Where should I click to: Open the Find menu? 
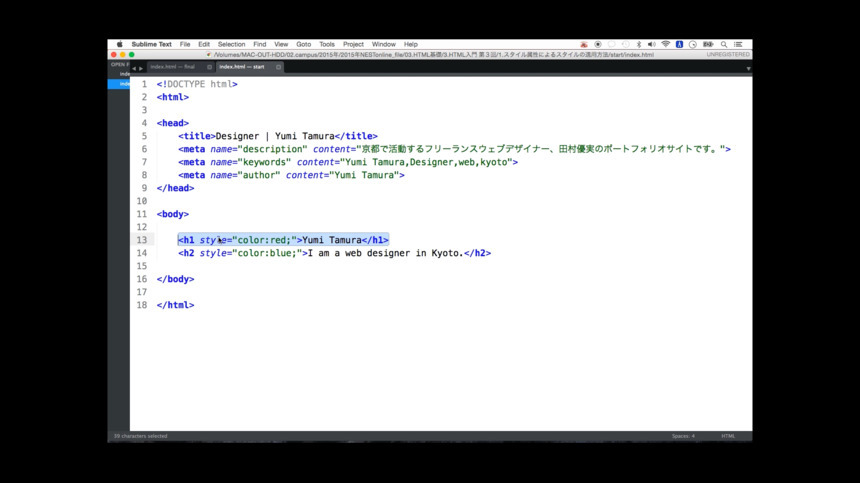(259, 44)
